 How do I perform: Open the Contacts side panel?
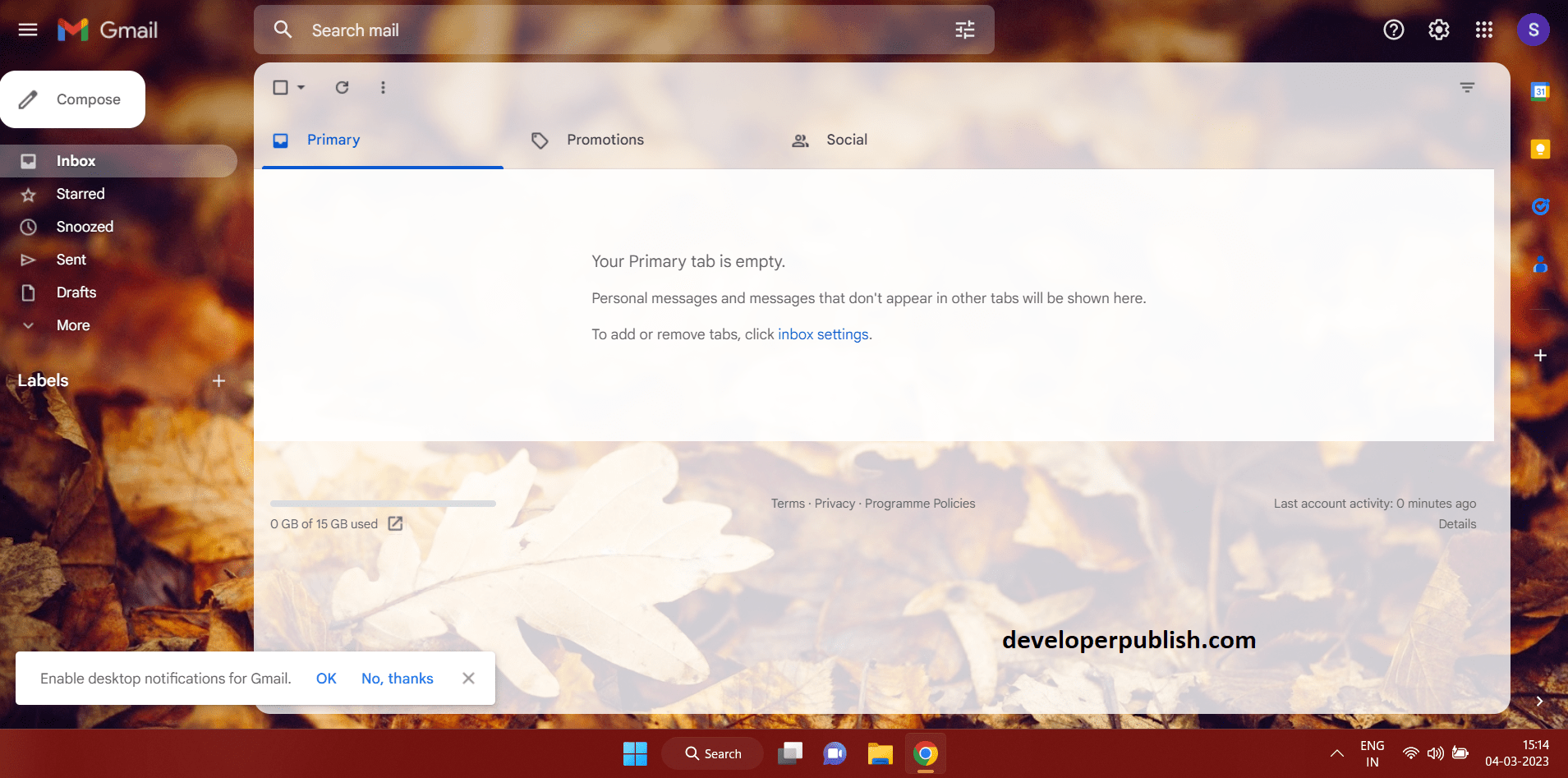pos(1541,265)
